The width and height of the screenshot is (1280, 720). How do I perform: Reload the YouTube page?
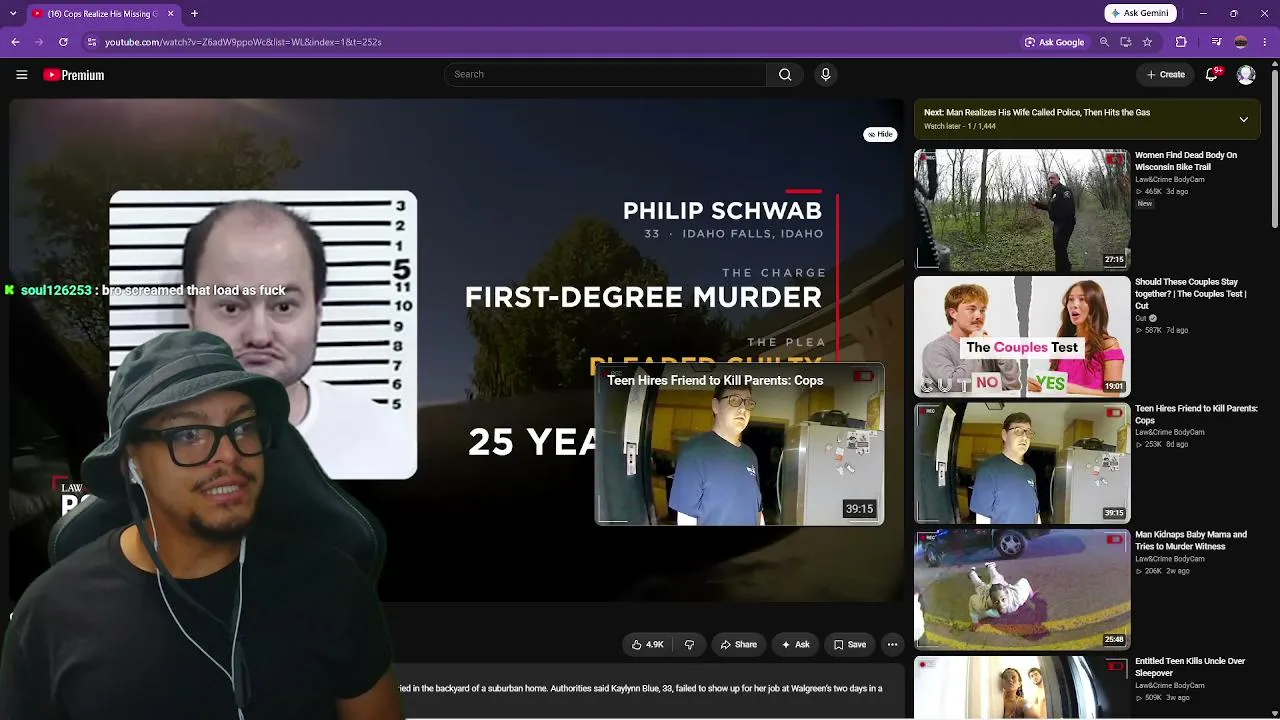[63, 42]
